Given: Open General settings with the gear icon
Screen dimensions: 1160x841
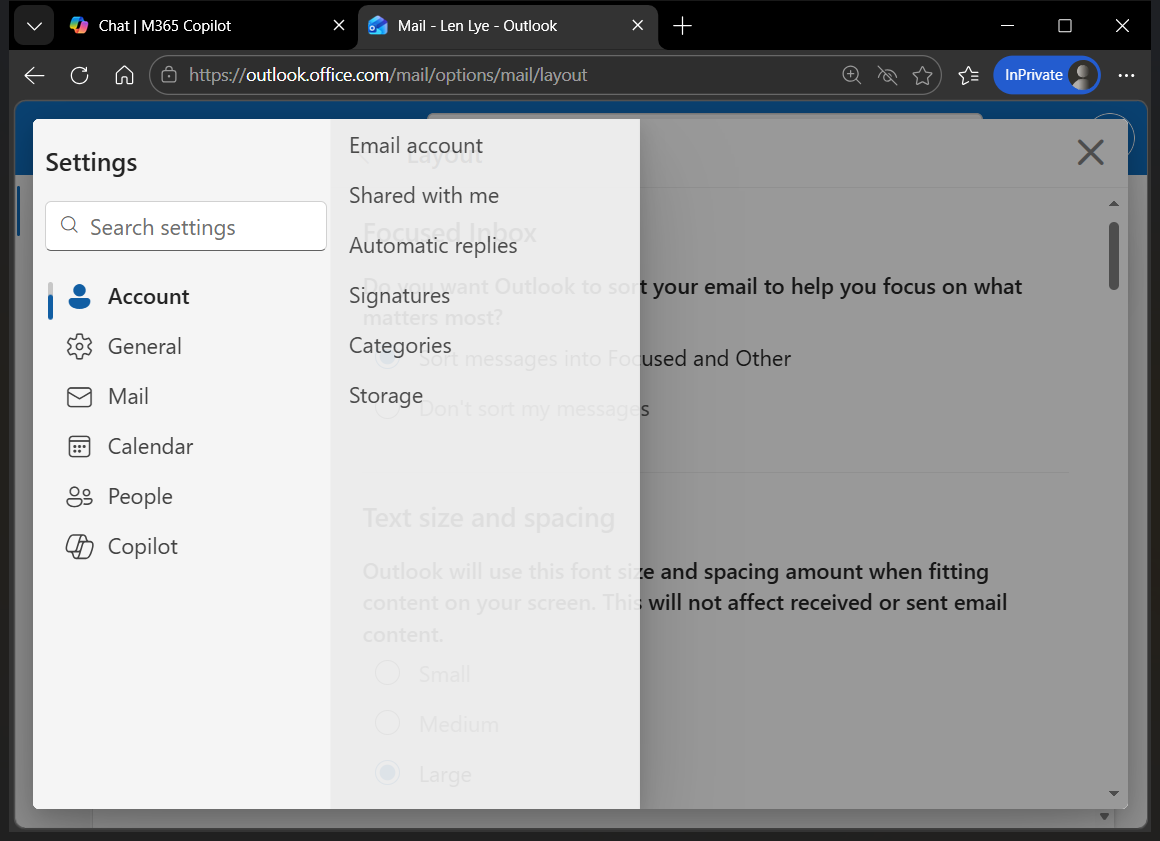Looking at the screenshot, I should pyautogui.click(x=79, y=346).
